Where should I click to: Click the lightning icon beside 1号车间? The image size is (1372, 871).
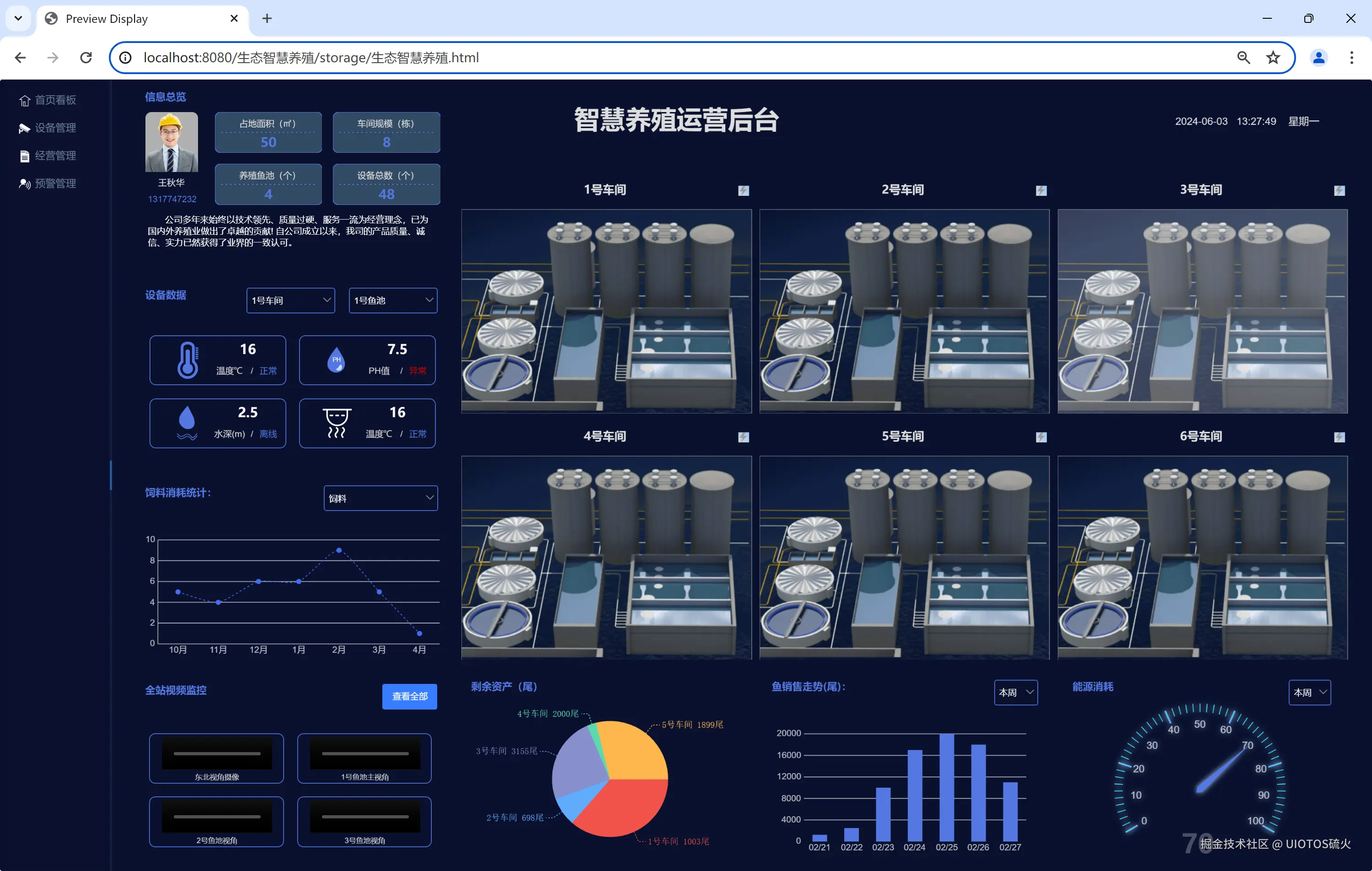point(743,190)
